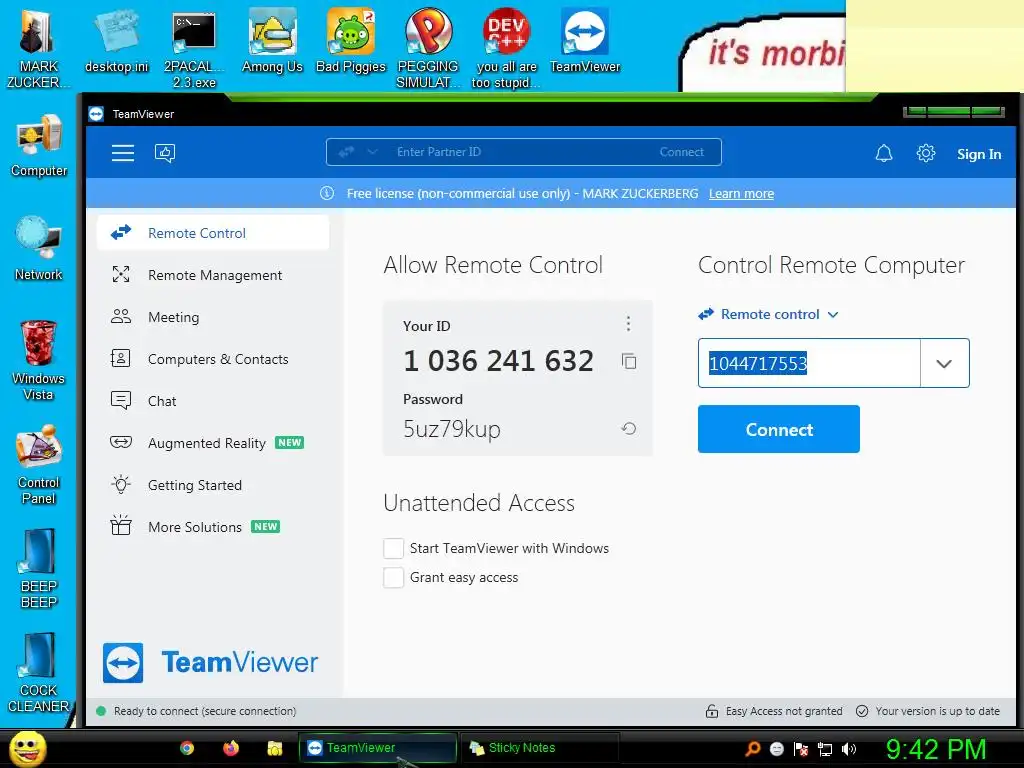The height and width of the screenshot is (768, 1024).
Task: Switch to the Chat section
Action: (x=213, y=400)
